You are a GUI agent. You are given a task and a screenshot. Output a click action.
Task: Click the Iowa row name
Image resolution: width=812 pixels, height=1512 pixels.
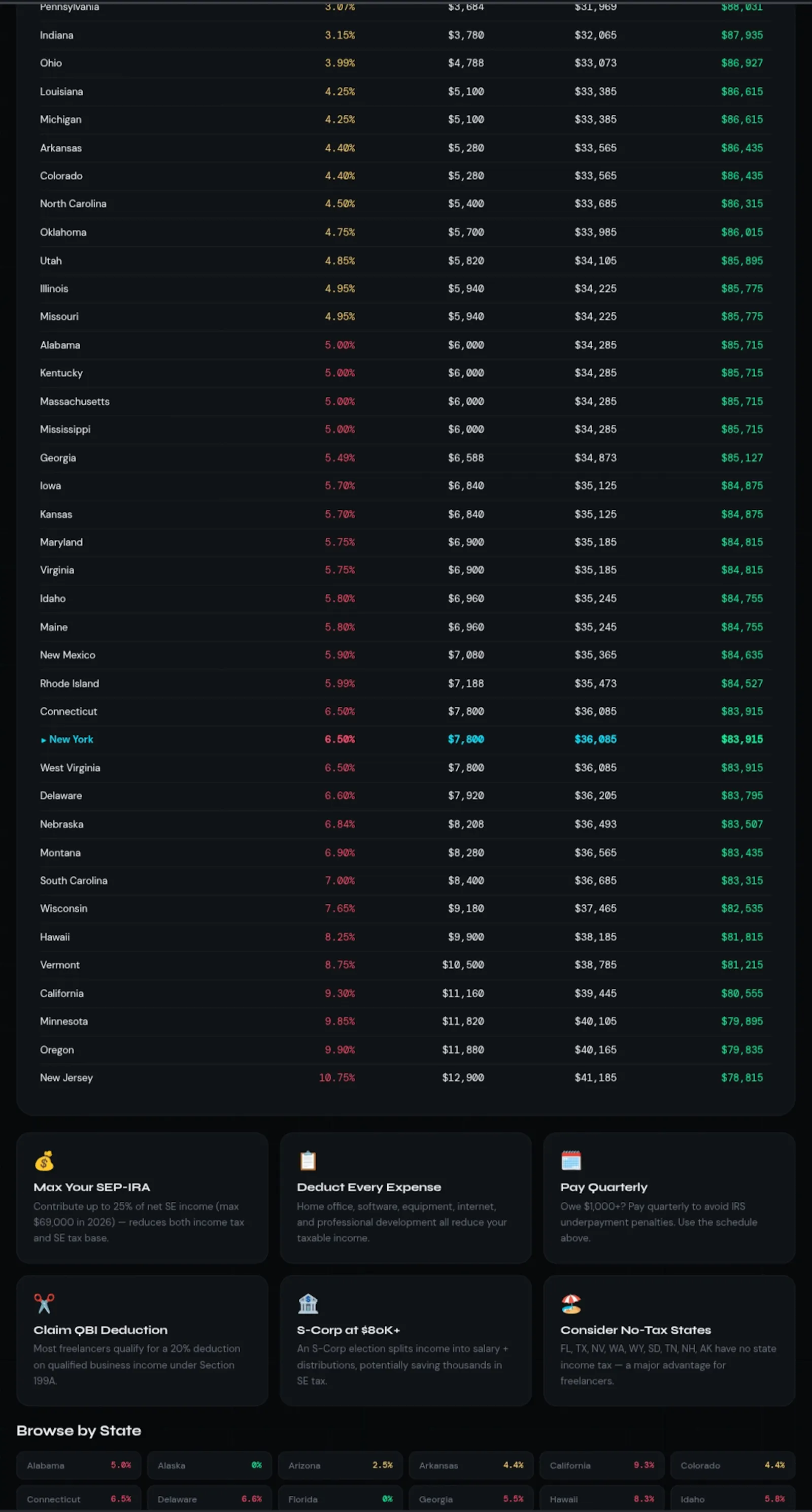pyautogui.click(x=50, y=486)
